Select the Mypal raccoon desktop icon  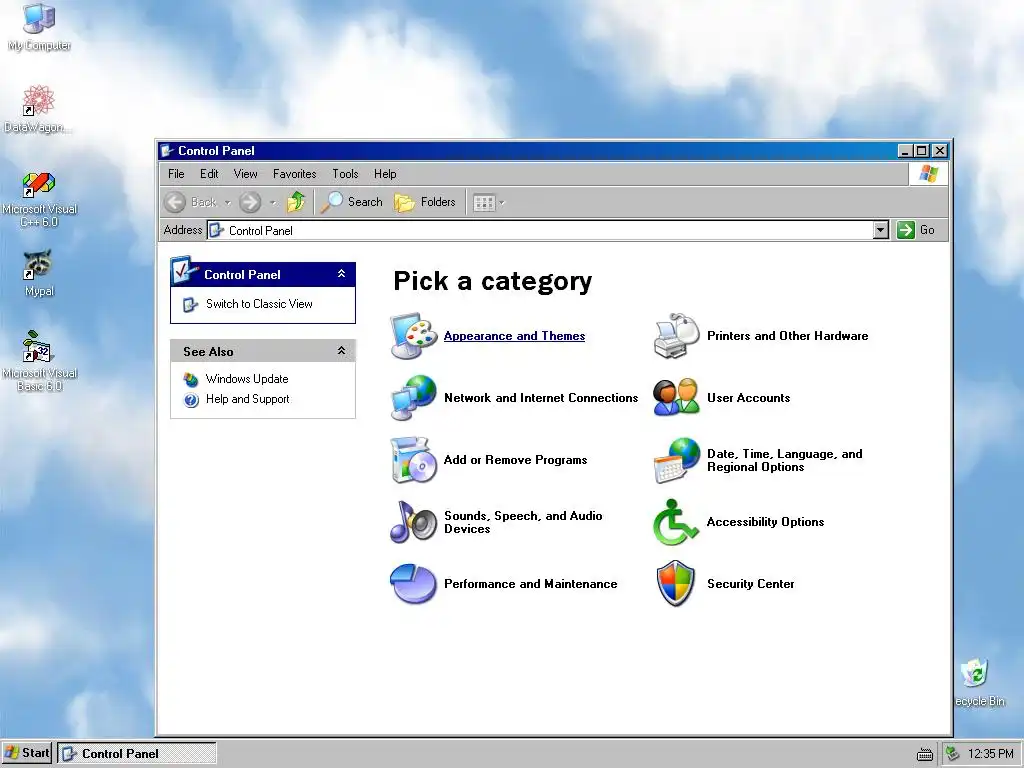pyautogui.click(x=39, y=273)
